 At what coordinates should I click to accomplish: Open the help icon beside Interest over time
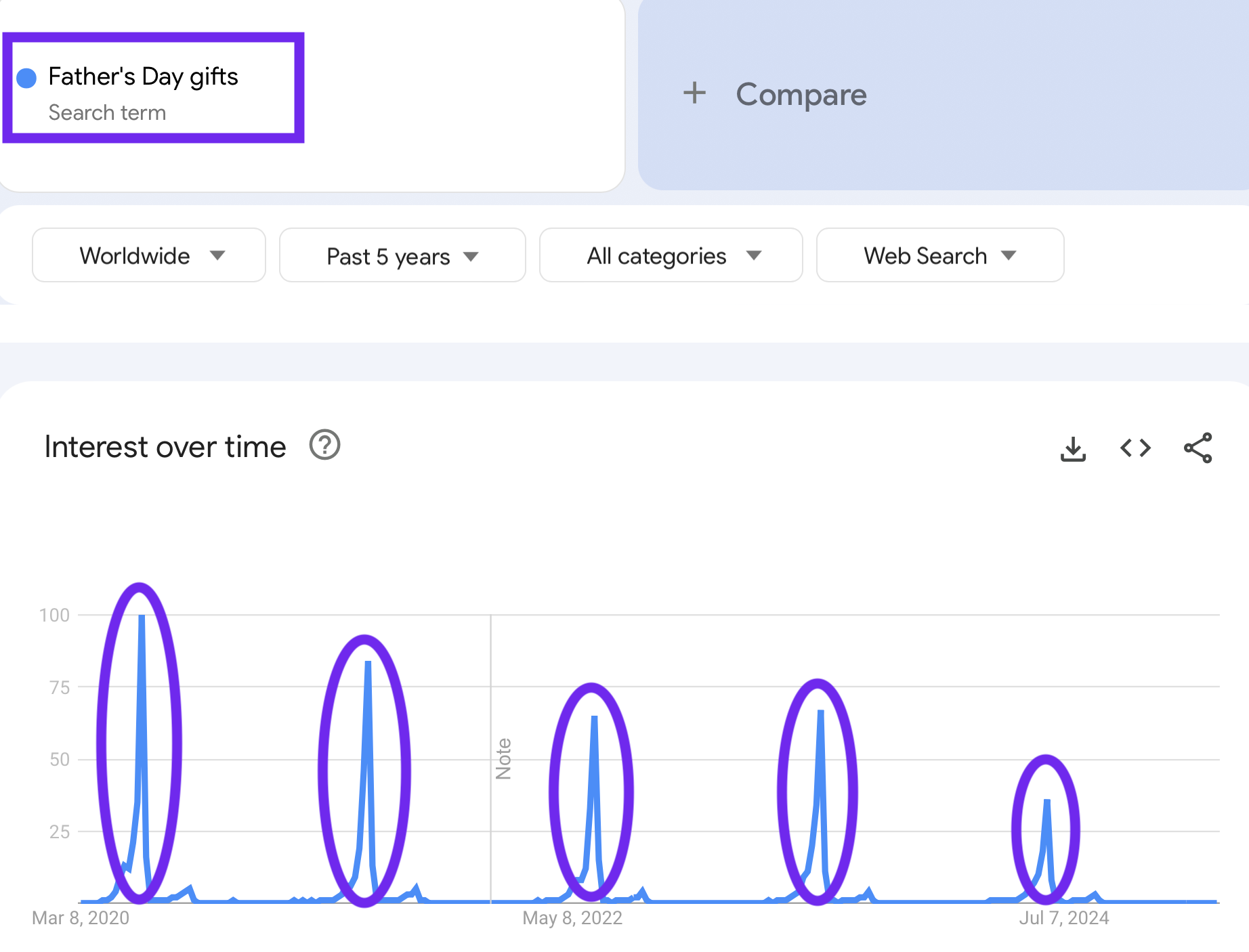tap(324, 446)
